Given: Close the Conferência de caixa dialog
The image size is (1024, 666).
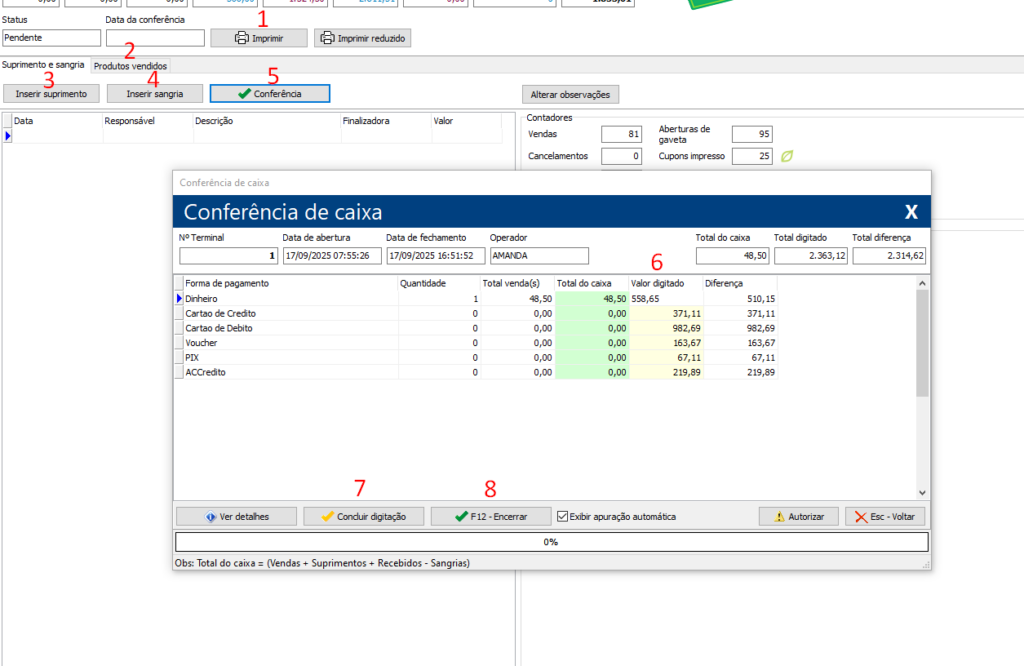Looking at the screenshot, I should click(x=911, y=212).
